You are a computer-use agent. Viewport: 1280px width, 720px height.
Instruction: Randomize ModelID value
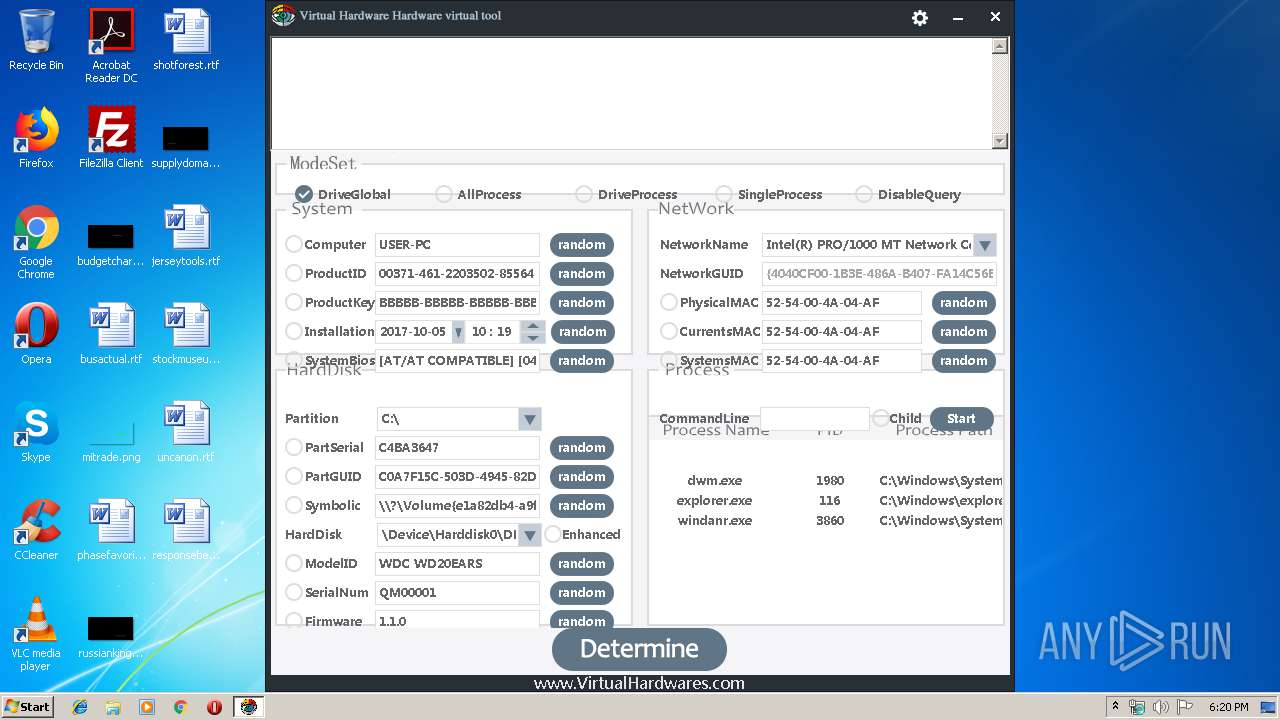(582, 563)
